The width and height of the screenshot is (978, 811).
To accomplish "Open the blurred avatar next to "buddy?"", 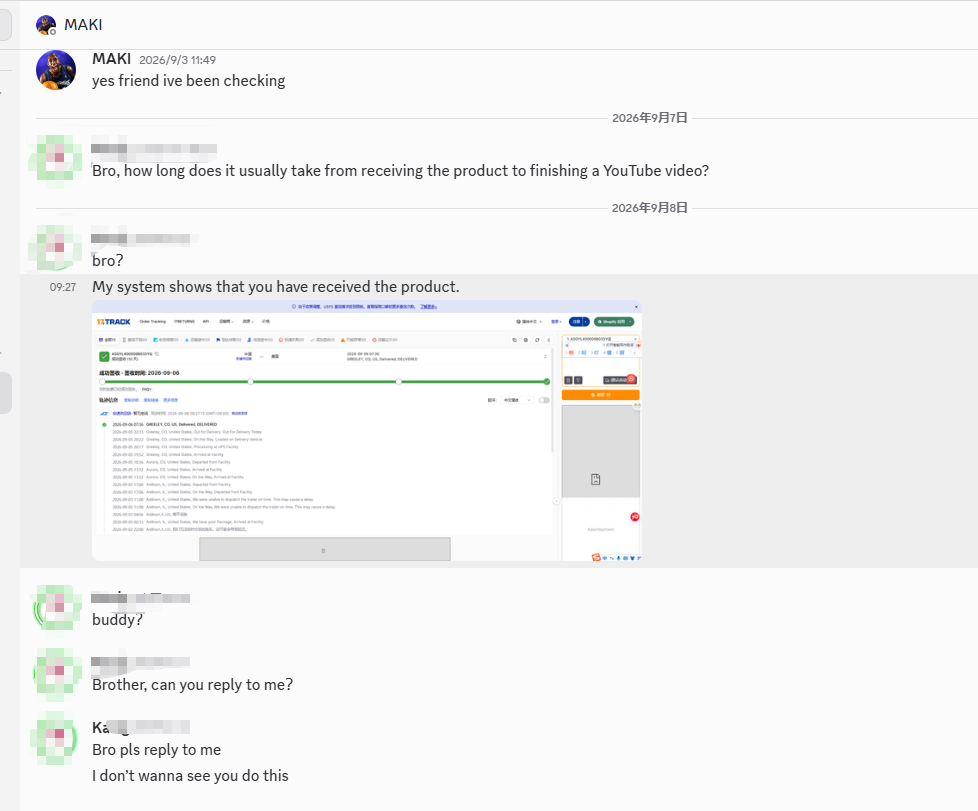I will pos(56,608).
